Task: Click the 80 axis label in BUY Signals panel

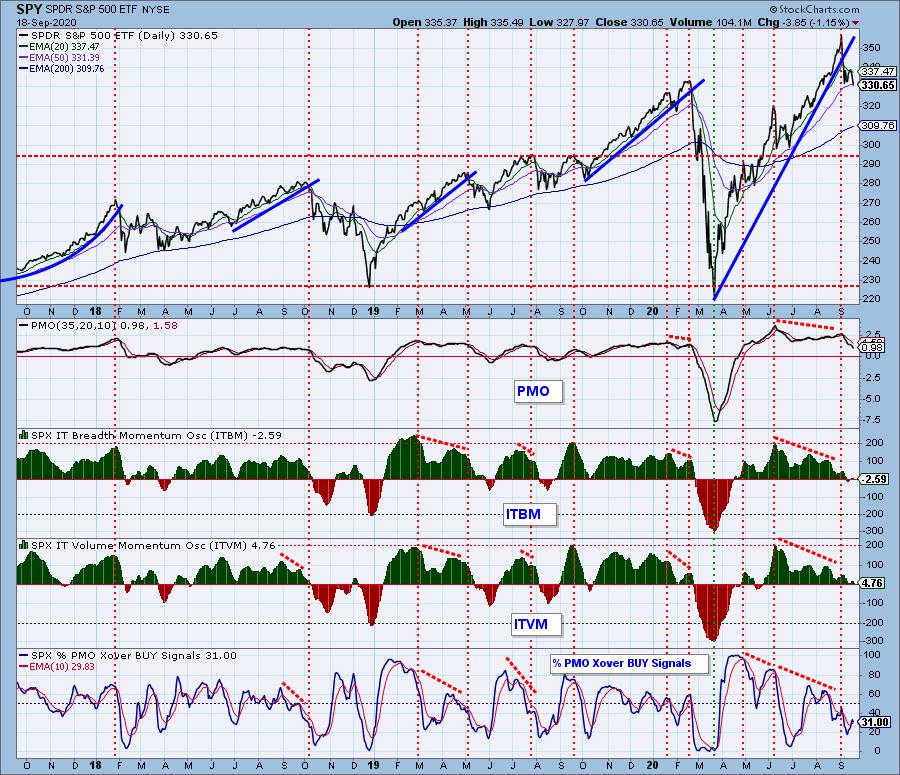Action: (x=875, y=675)
